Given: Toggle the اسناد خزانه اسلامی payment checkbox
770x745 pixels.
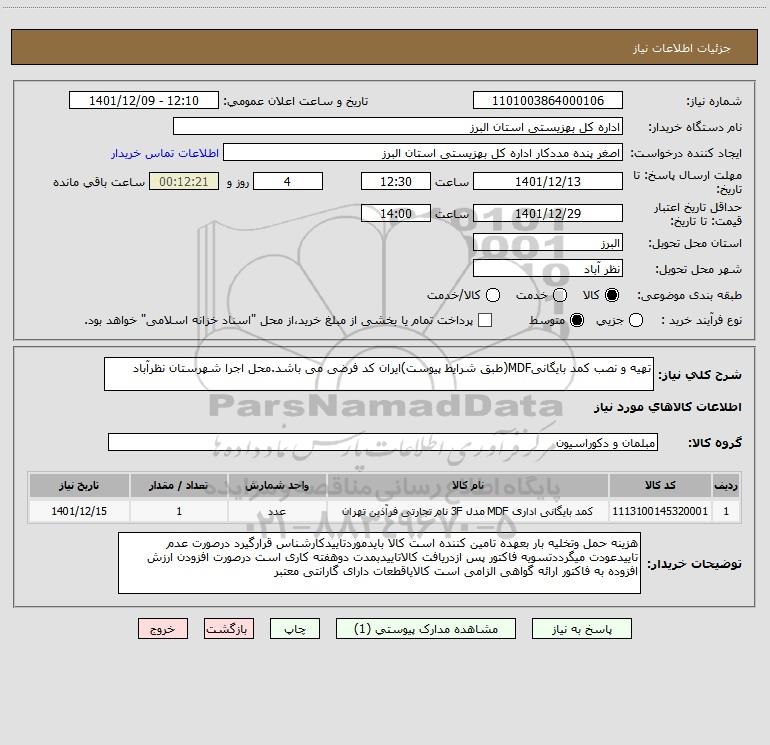Looking at the screenshot, I should click(x=485, y=320).
